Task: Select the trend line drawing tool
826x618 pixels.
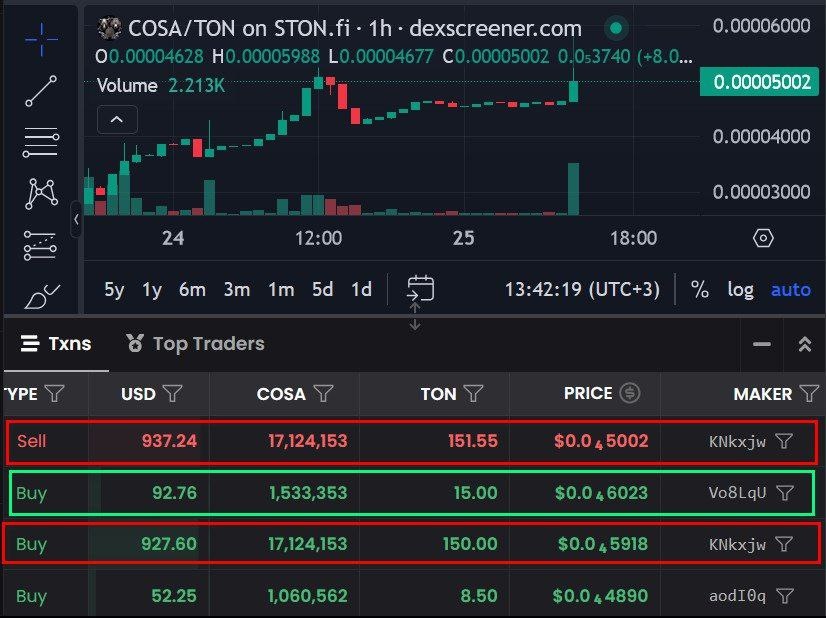Action: [x=41, y=91]
